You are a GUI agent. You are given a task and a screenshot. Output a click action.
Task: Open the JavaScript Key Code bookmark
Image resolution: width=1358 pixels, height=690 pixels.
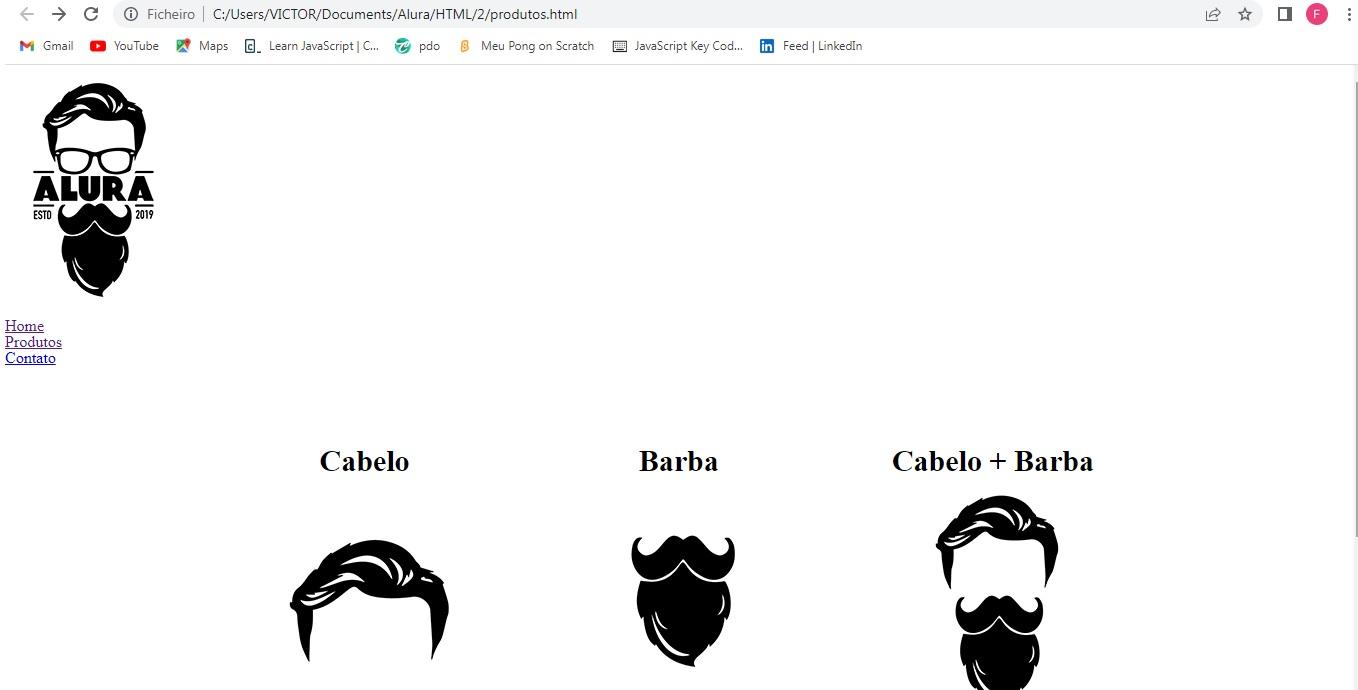678,46
